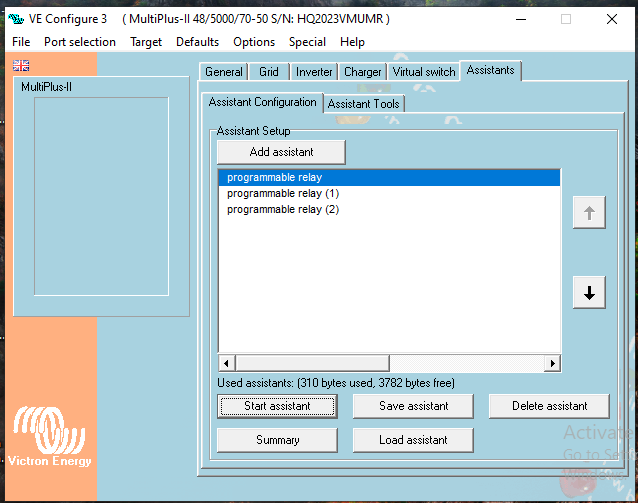Select 'programmable relay (2)' in the list
This screenshot has height=503, width=638.
click(x=389, y=209)
